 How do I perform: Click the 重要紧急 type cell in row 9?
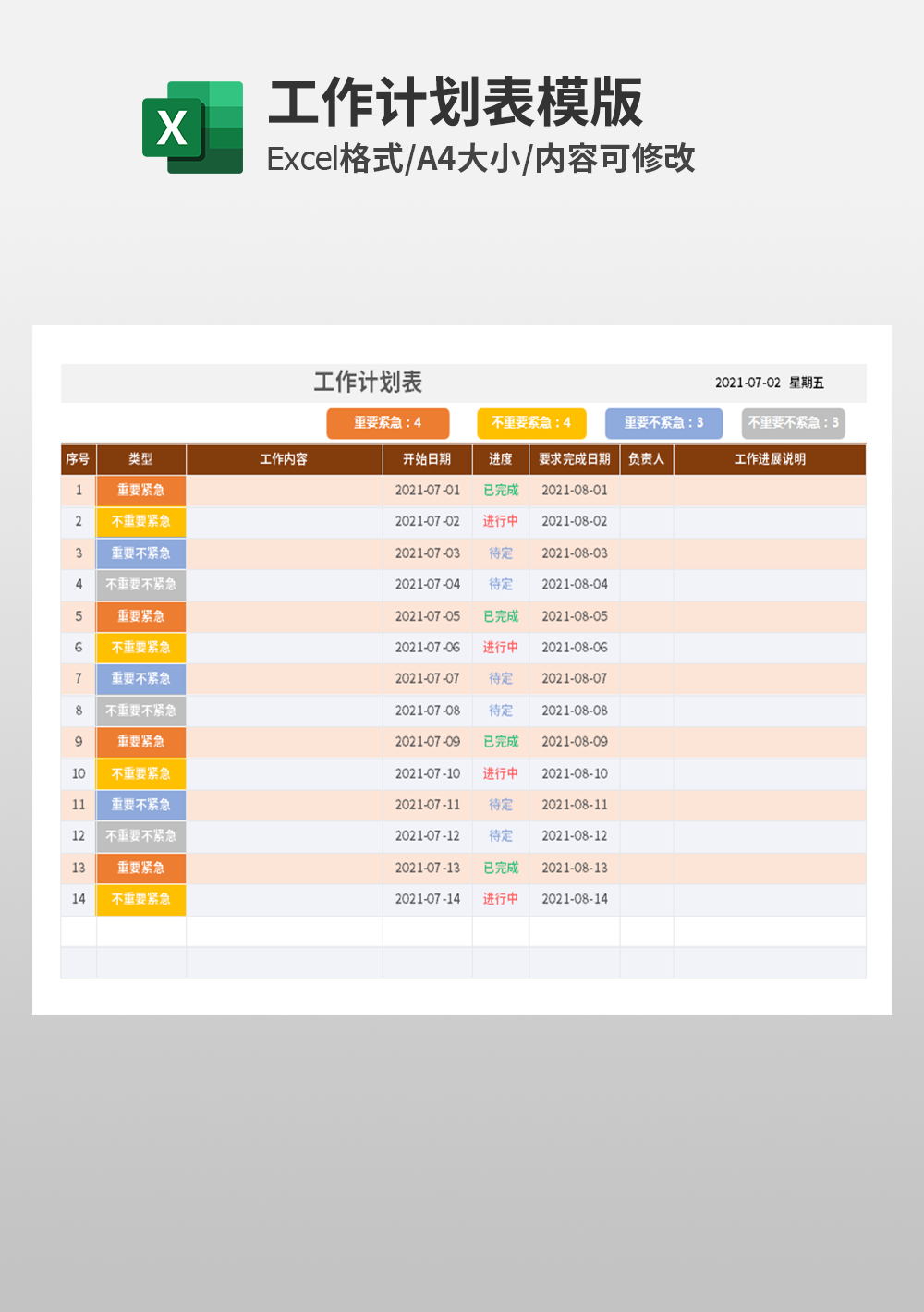click(141, 742)
